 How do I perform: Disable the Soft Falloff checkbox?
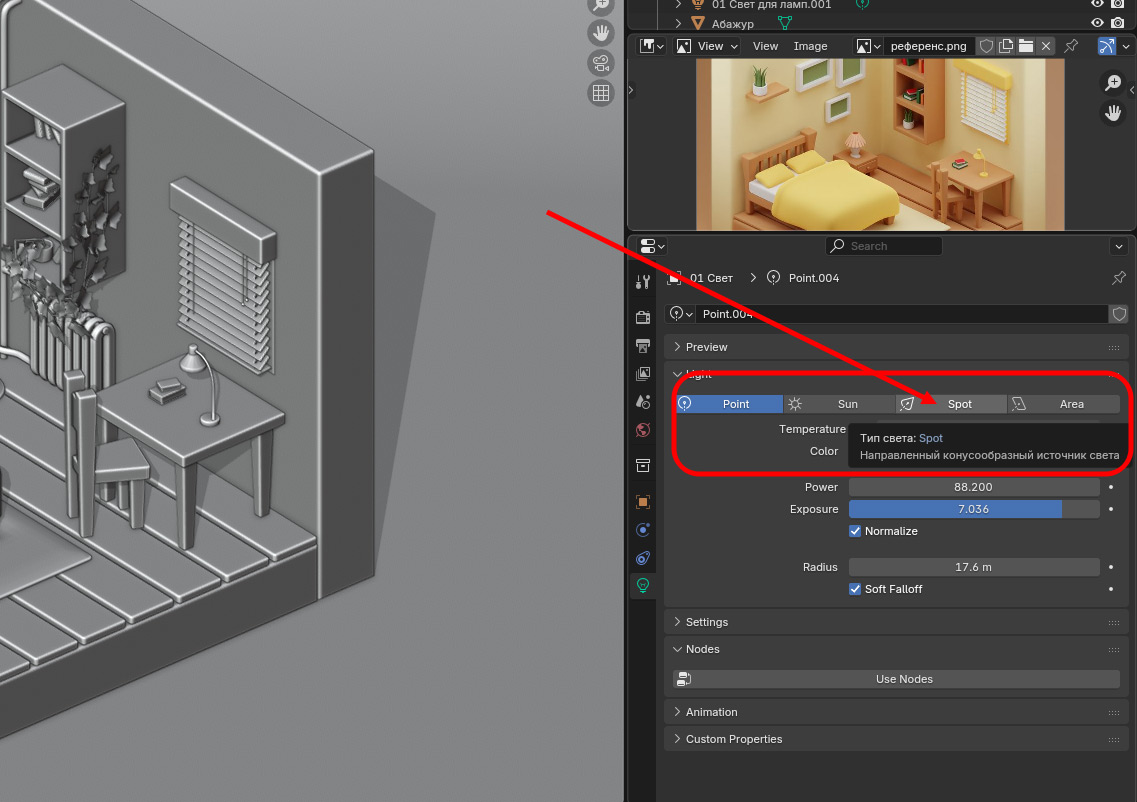855,589
